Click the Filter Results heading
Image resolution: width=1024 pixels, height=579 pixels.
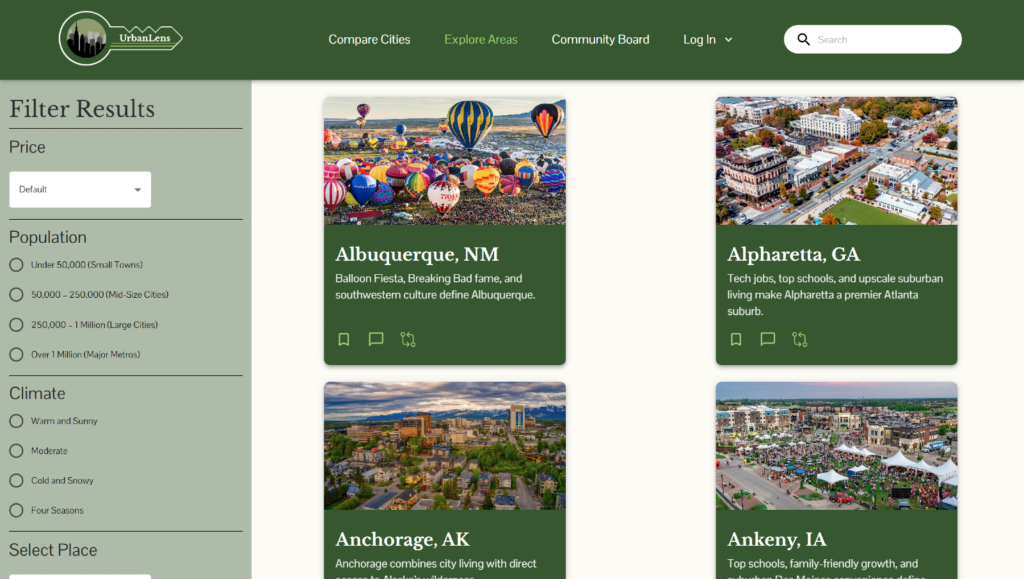tap(82, 109)
